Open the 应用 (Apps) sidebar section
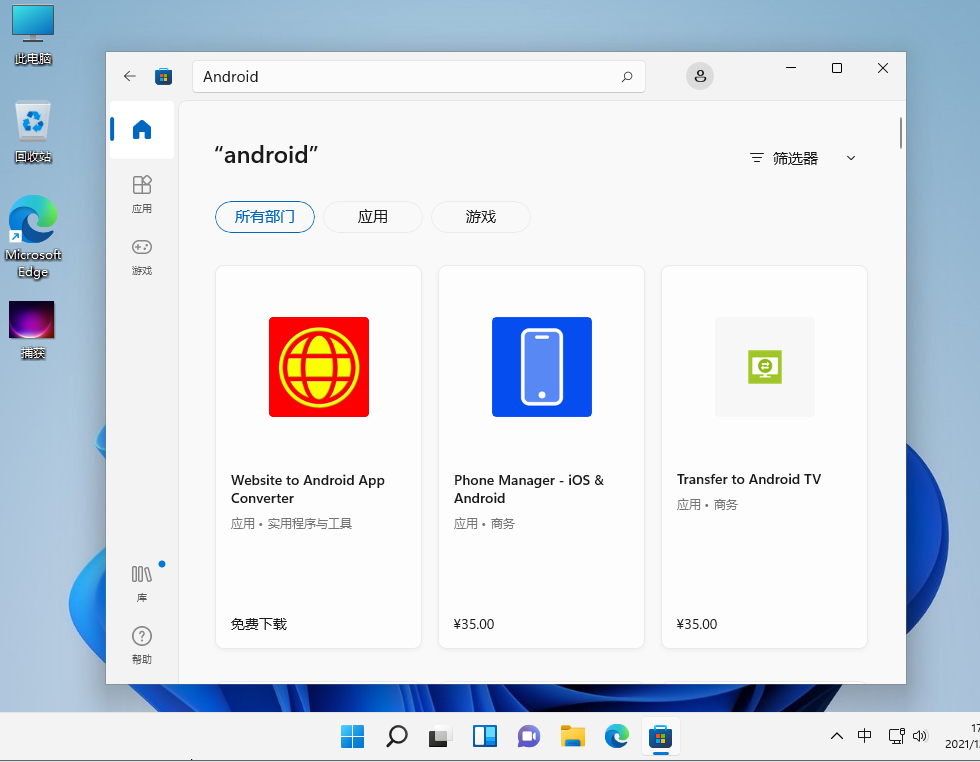The width and height of the screenshot is (980, 762). pyautogui.click(x=142, y=194)
